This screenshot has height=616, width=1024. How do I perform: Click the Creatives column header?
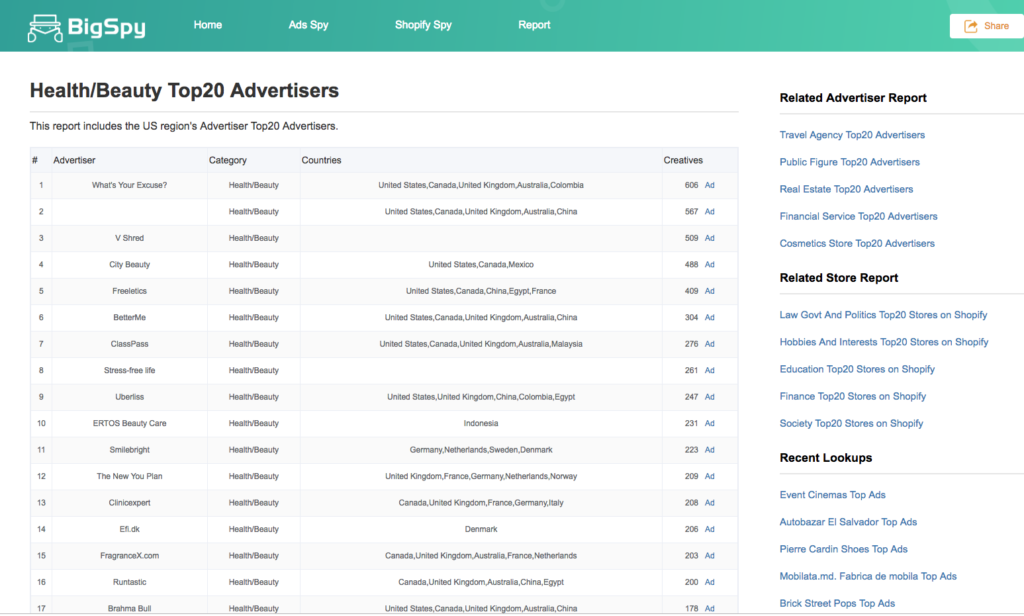[x=683, y=161]
